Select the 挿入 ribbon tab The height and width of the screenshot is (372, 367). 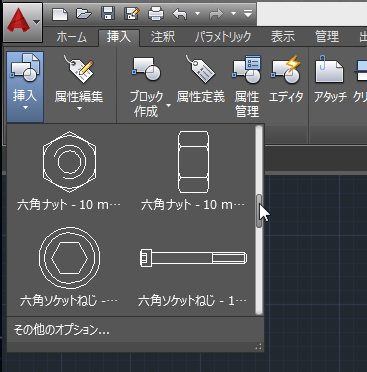pos(119,37)
